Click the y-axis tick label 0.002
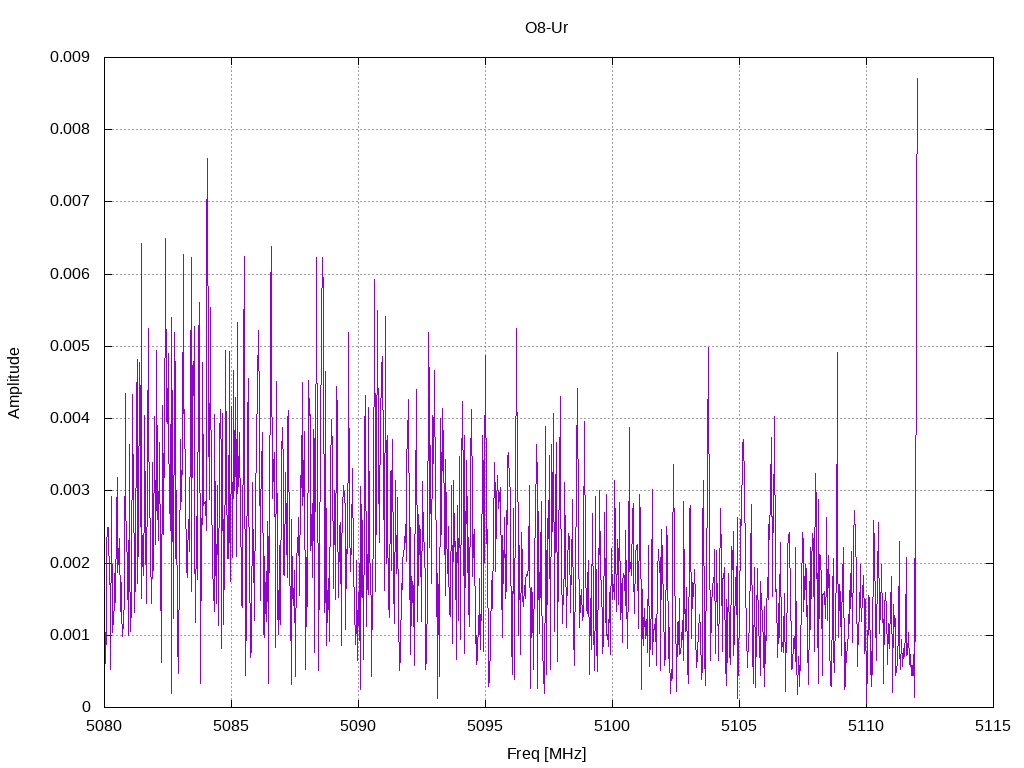 pos(70,563)
